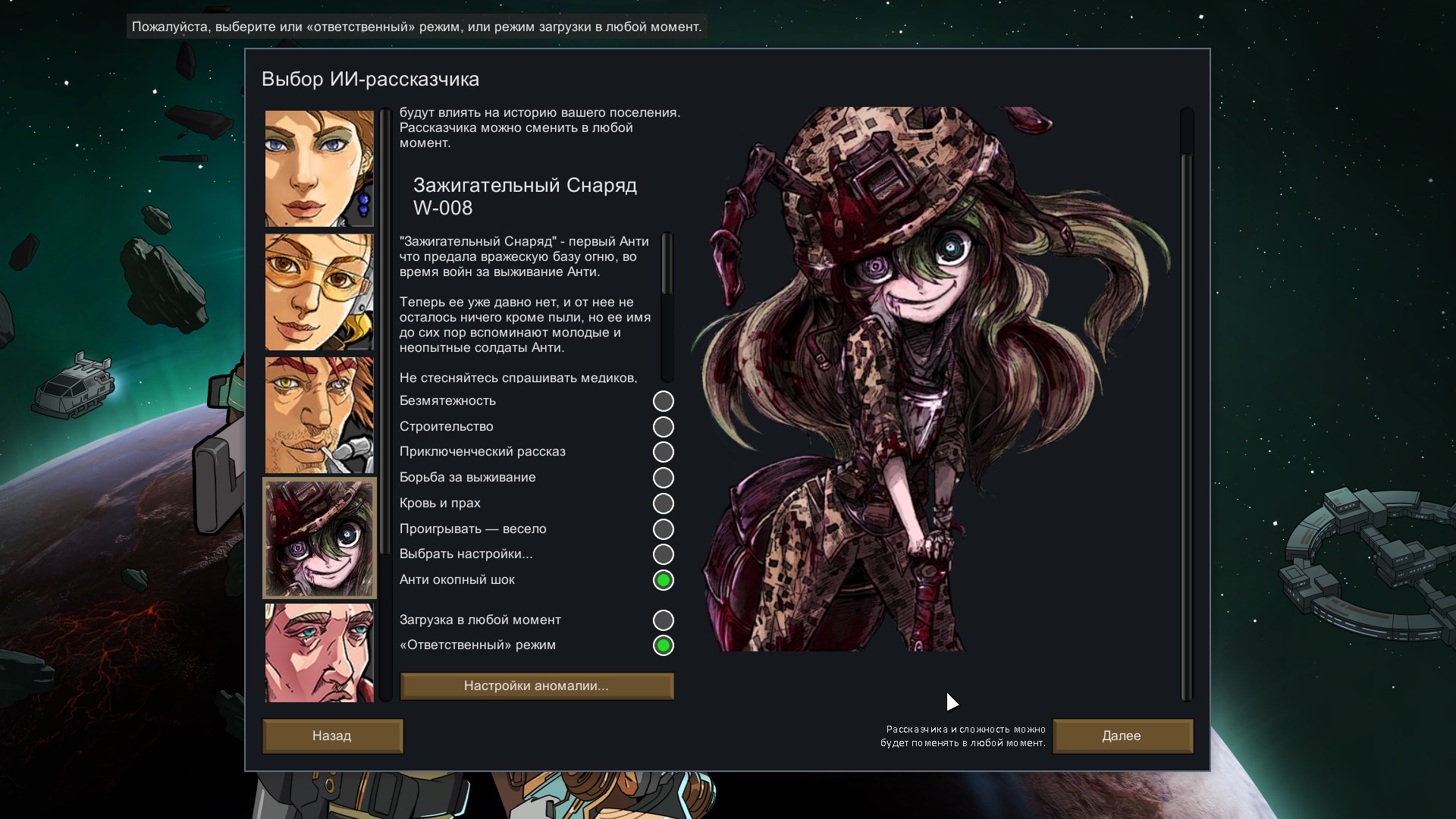
Task: Click the Назад button
Action: pyautogui.click(x=332, y=736)
